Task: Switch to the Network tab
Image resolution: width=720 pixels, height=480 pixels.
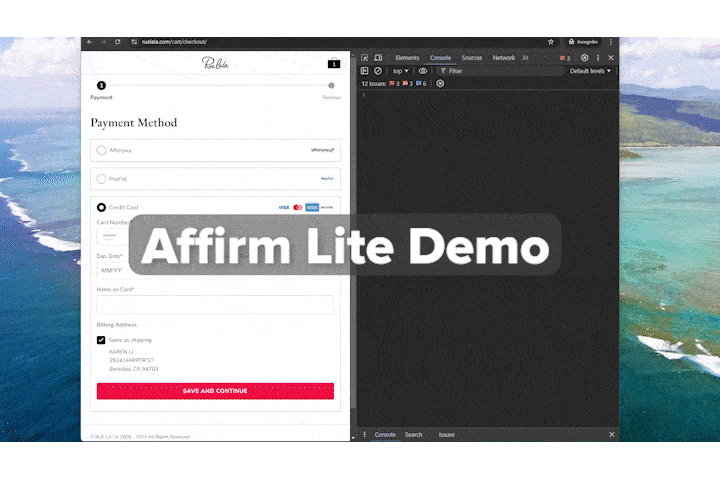Action: 504,58
